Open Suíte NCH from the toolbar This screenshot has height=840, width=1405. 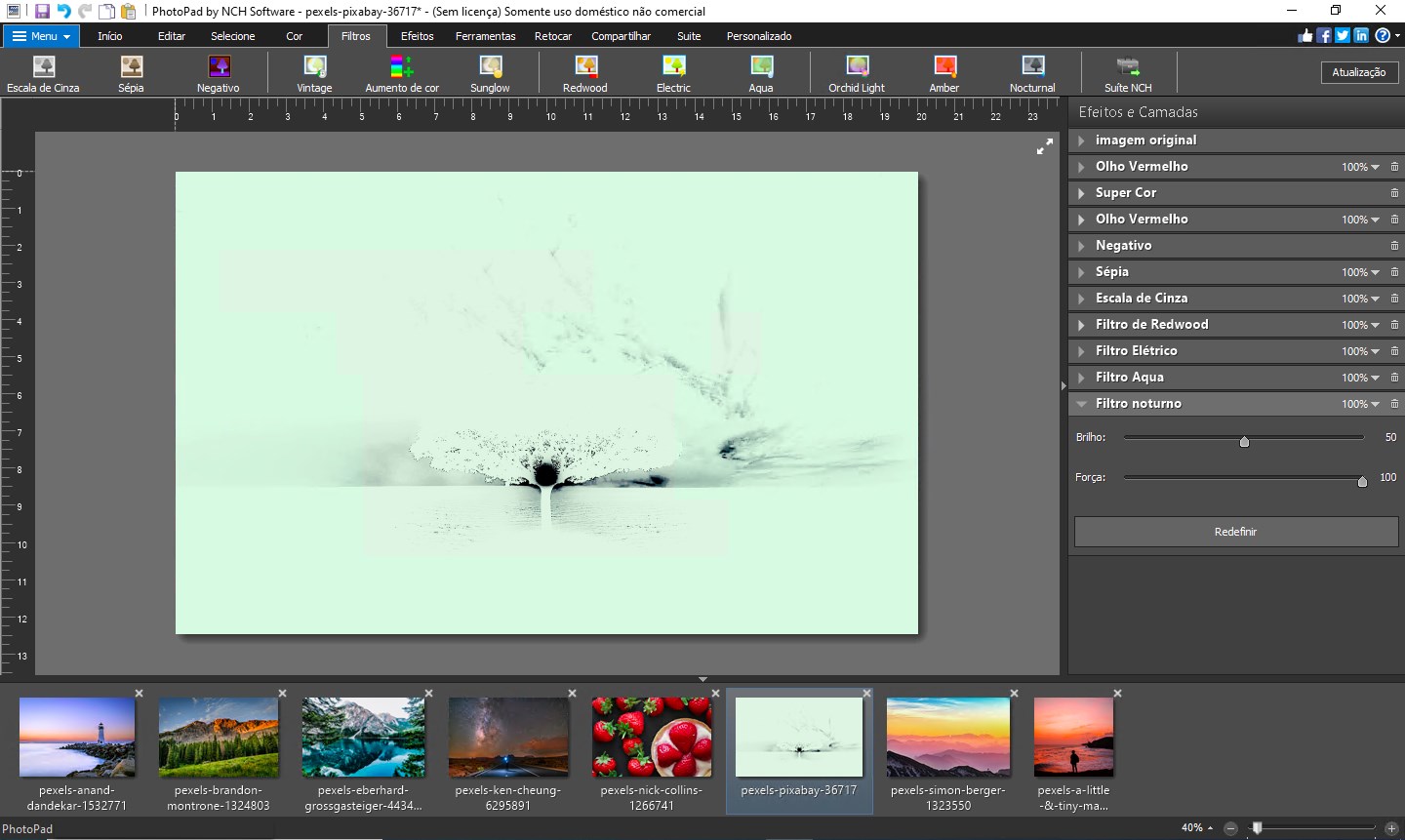(x=1128, y=73)
